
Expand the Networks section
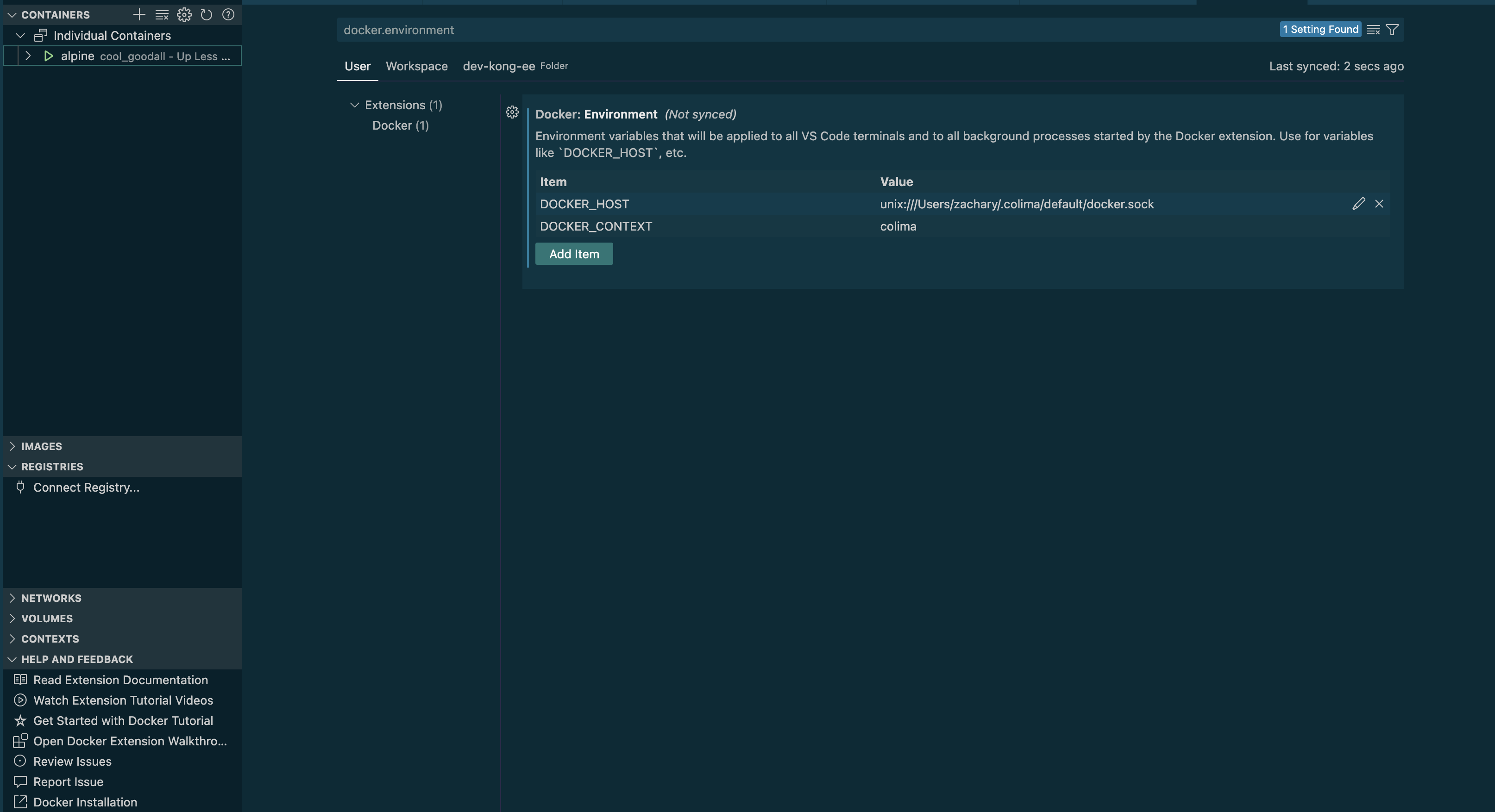click(12, 598)
